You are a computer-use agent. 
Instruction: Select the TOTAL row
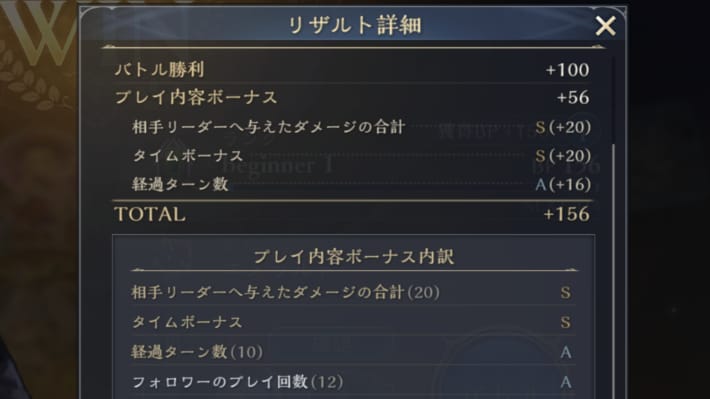(x=352, y=214)
